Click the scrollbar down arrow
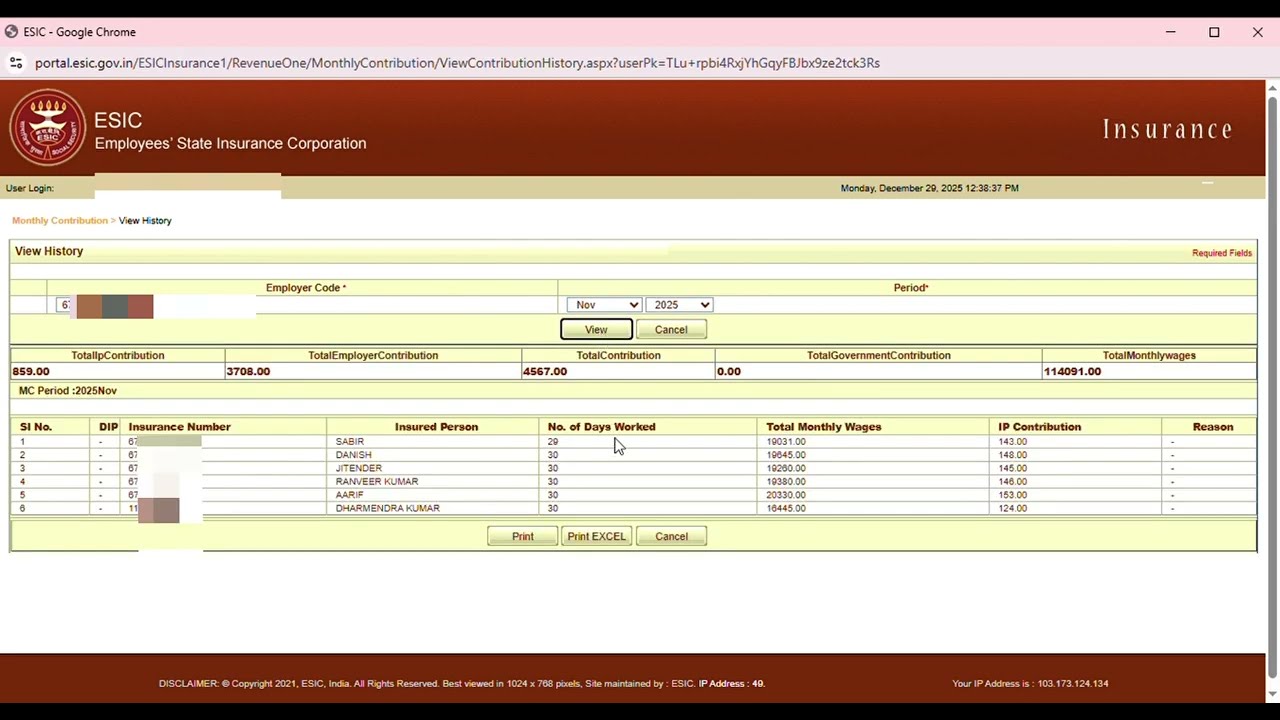Viewport: 1280px width, 720px height. (x=1272, y=693)
